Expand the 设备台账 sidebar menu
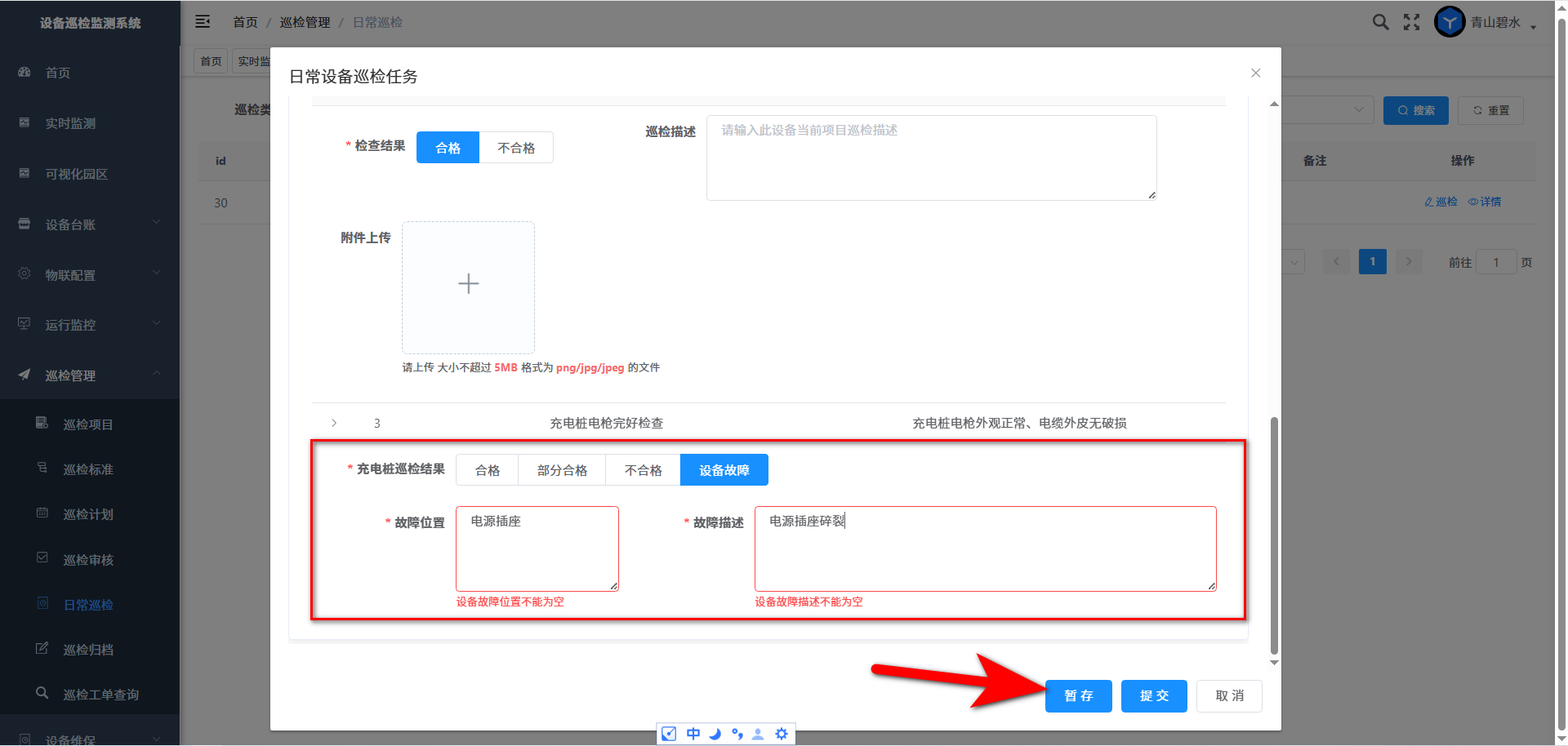The width and height of the screenshot is (1568, 746). pos(90,224)
